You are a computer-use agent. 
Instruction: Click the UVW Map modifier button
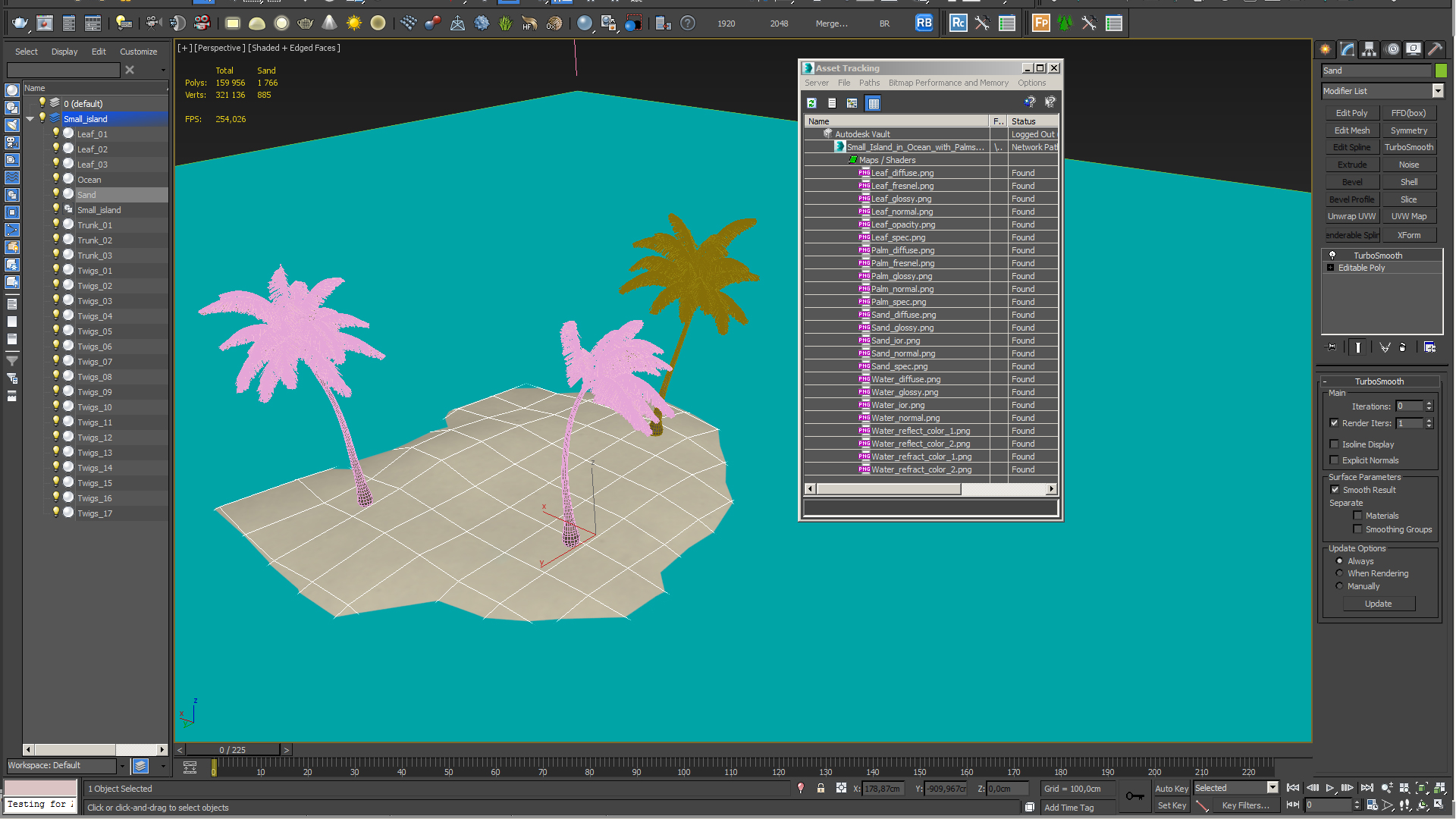[x=1409, y=216]
